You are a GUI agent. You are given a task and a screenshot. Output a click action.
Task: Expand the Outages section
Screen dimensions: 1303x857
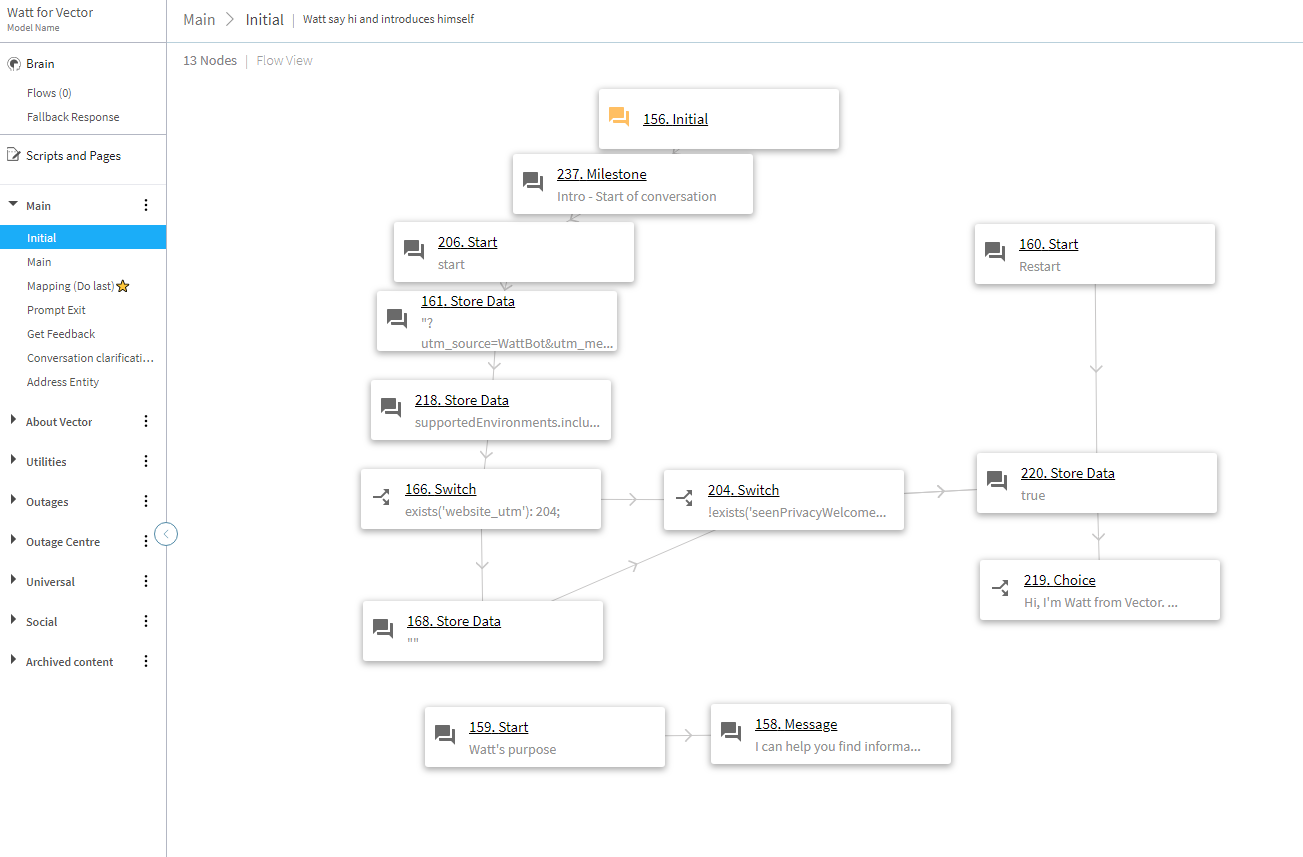point(14,501)
